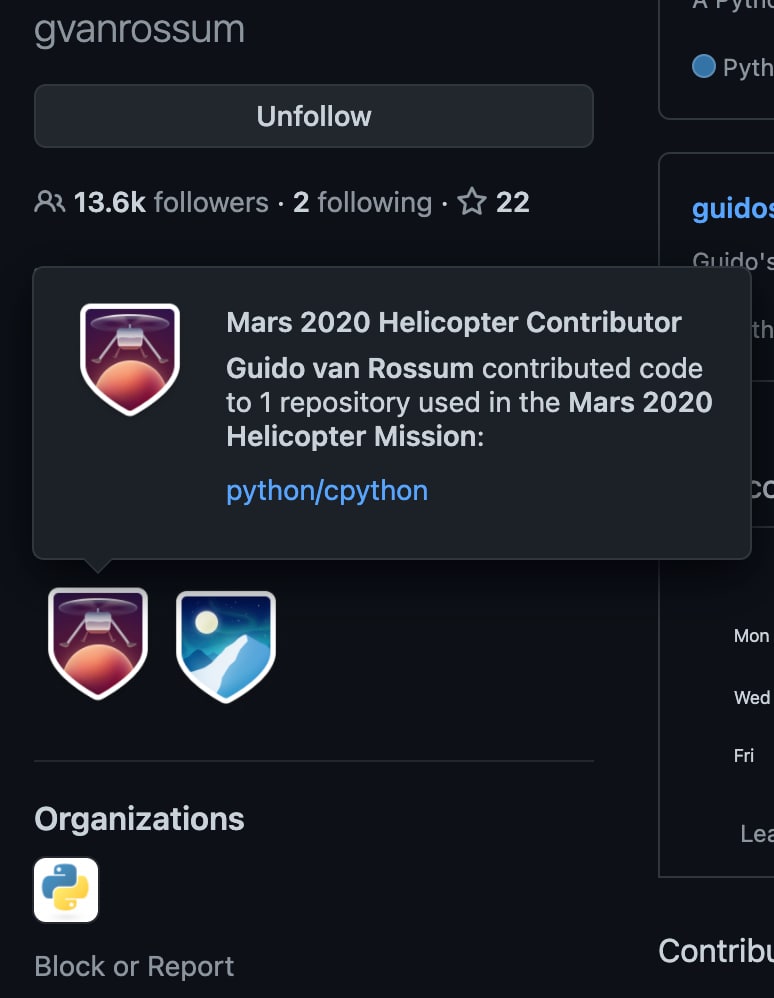The image size is (774, 998).
Task: Click the Mars 2020 Helicopter Contributor title
Action: [x=454, y=322]
